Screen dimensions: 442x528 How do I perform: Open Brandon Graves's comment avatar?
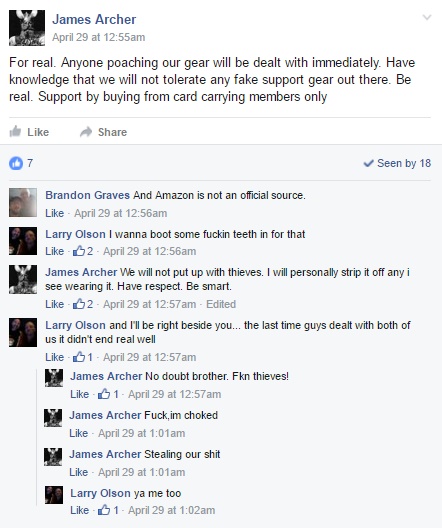click(23, 202)
